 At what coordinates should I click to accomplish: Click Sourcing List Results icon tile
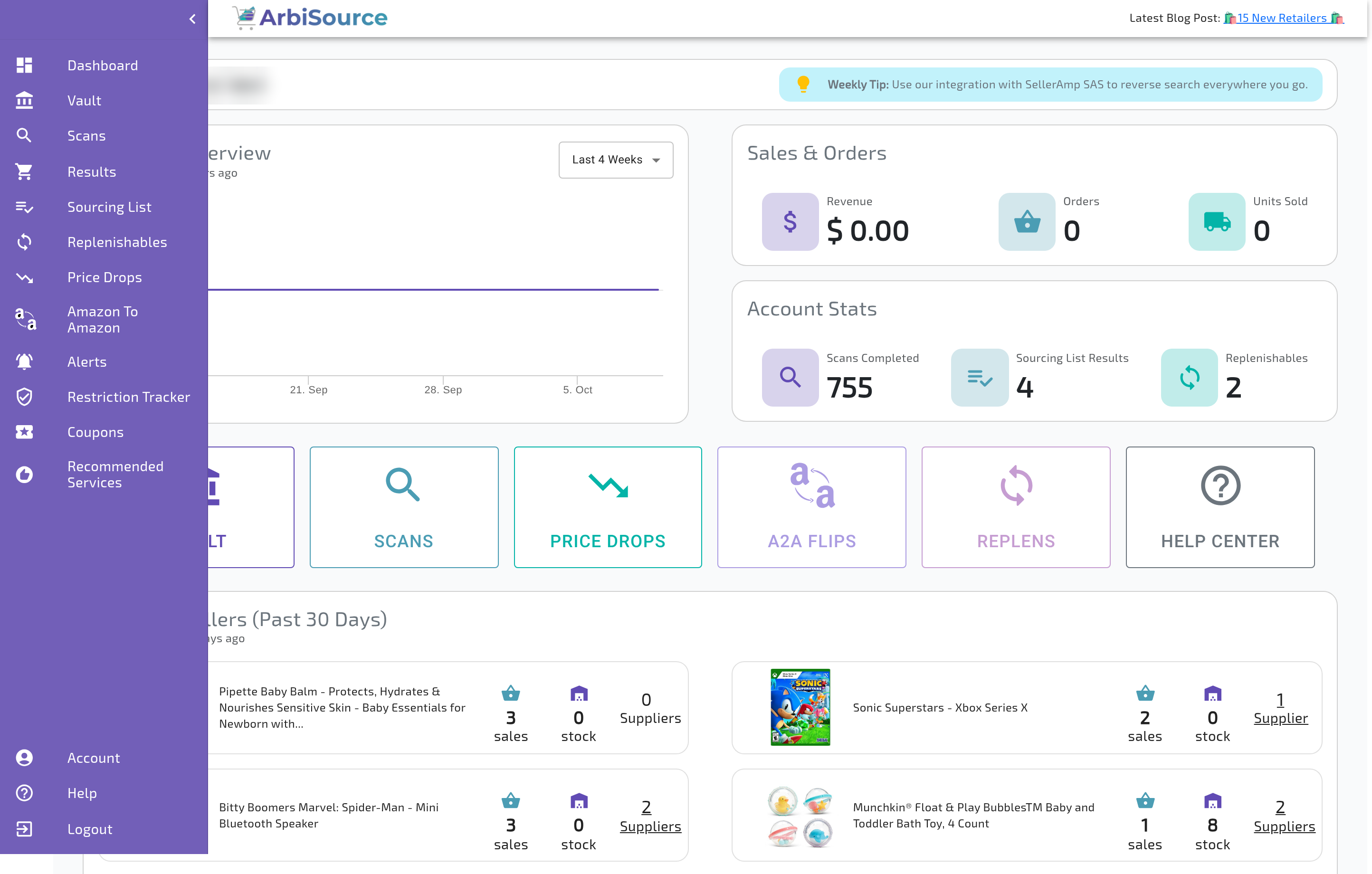click(x=980, y=377)
